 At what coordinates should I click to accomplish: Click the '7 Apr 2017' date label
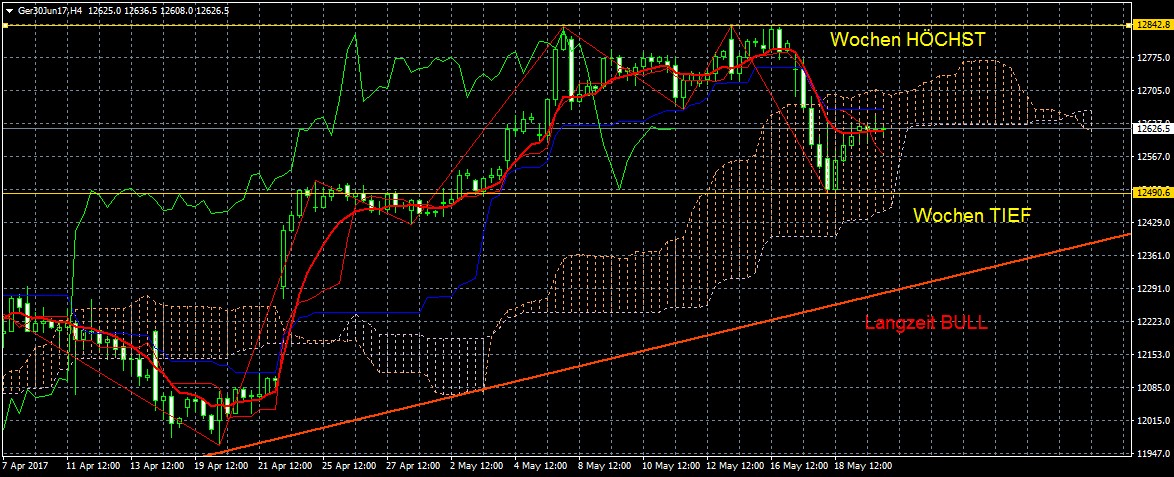click(x=23, y=466)
